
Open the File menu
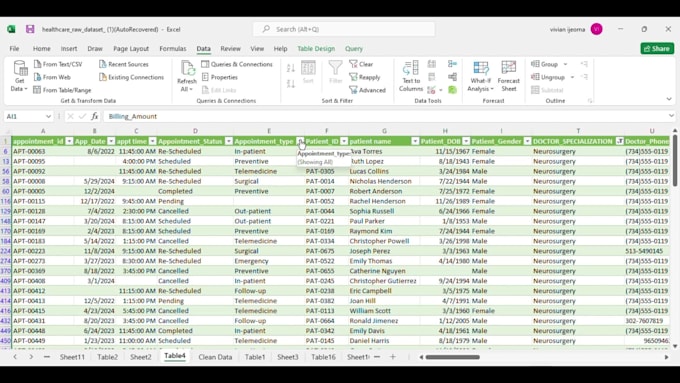(x=14, y=49)
